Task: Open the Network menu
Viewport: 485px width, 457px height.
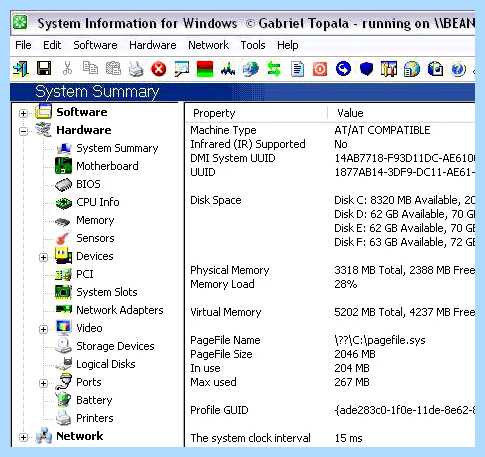Action: click(208, 45)
